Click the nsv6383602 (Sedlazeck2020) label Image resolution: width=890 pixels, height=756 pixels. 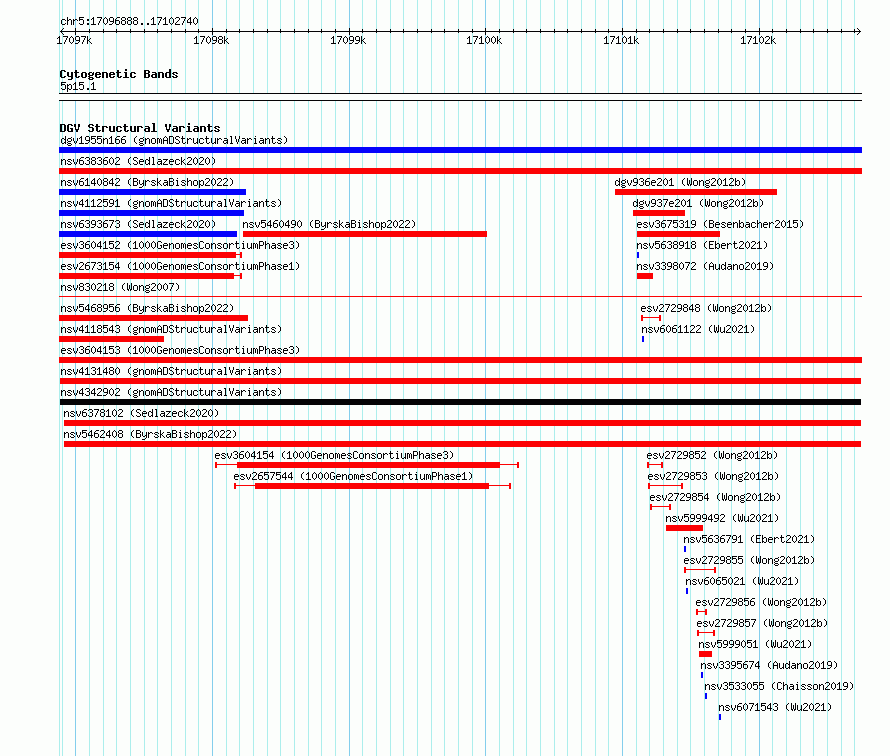[x=138, y=161]
